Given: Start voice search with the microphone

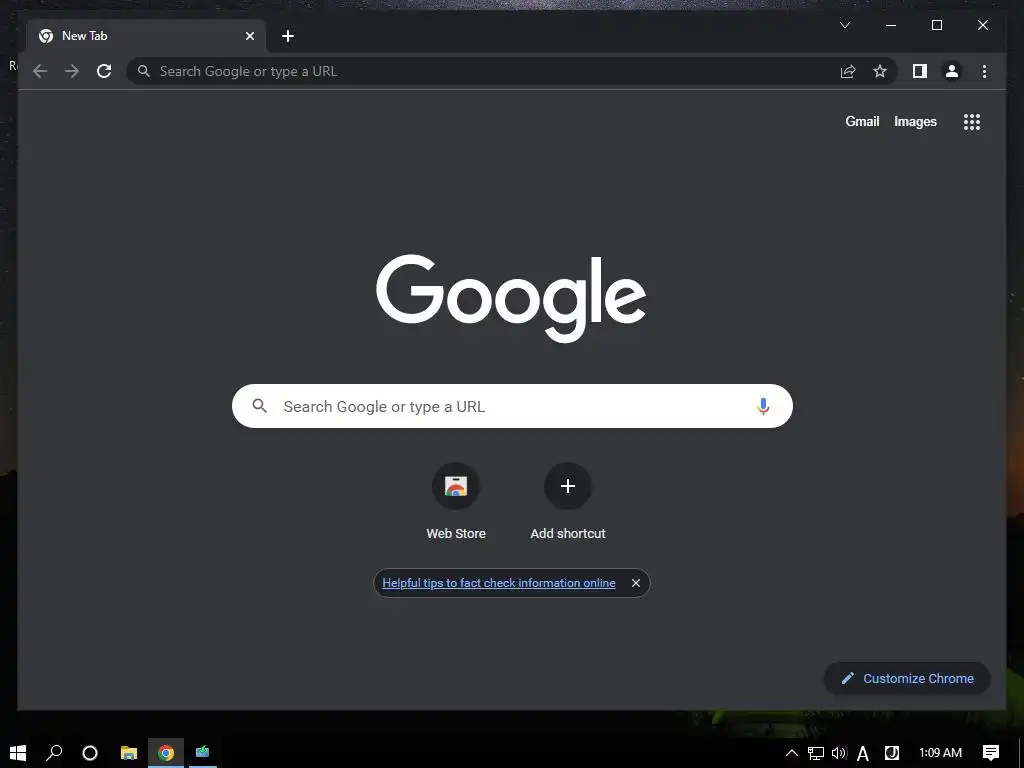Looking at the screenshot, I should [763, 406].
